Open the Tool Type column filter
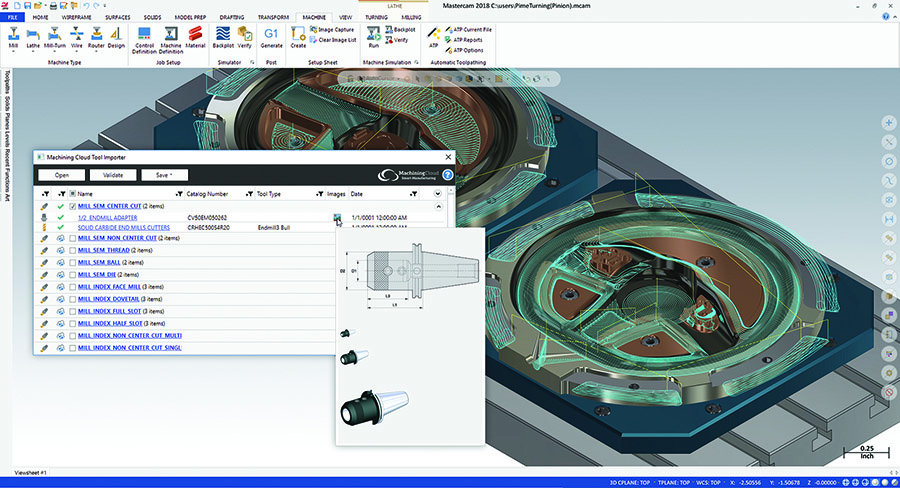This screenshot has height=488, width=900. coord(319,194)
